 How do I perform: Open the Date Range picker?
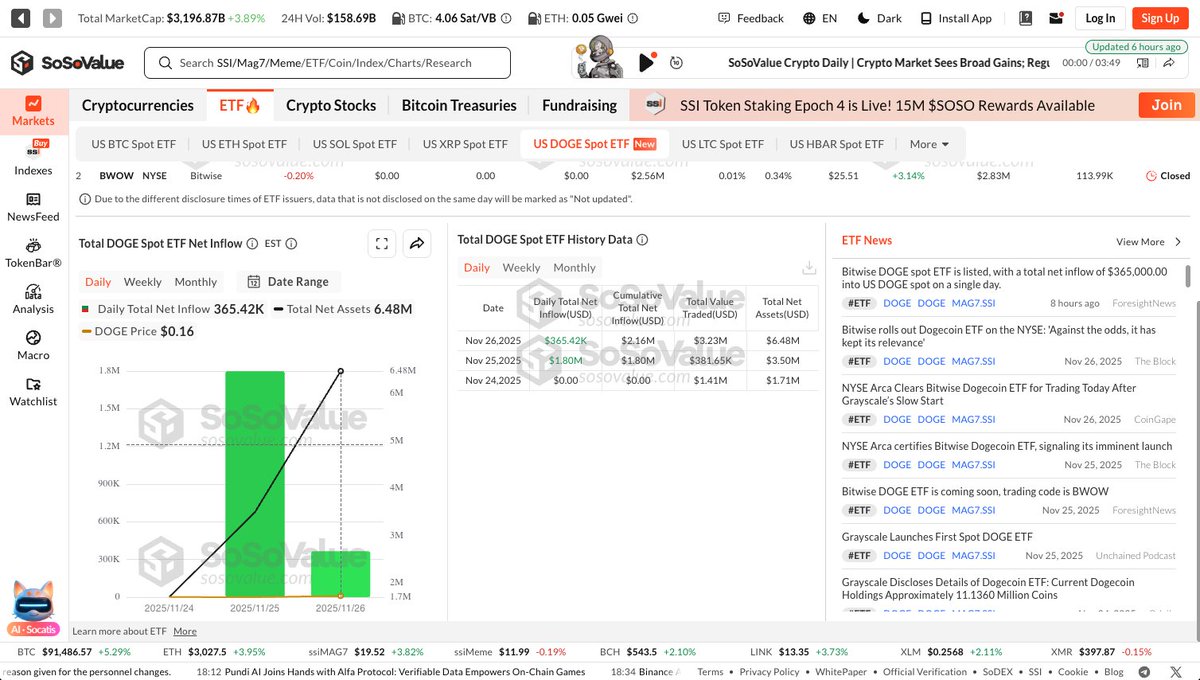tap(289, 282)
